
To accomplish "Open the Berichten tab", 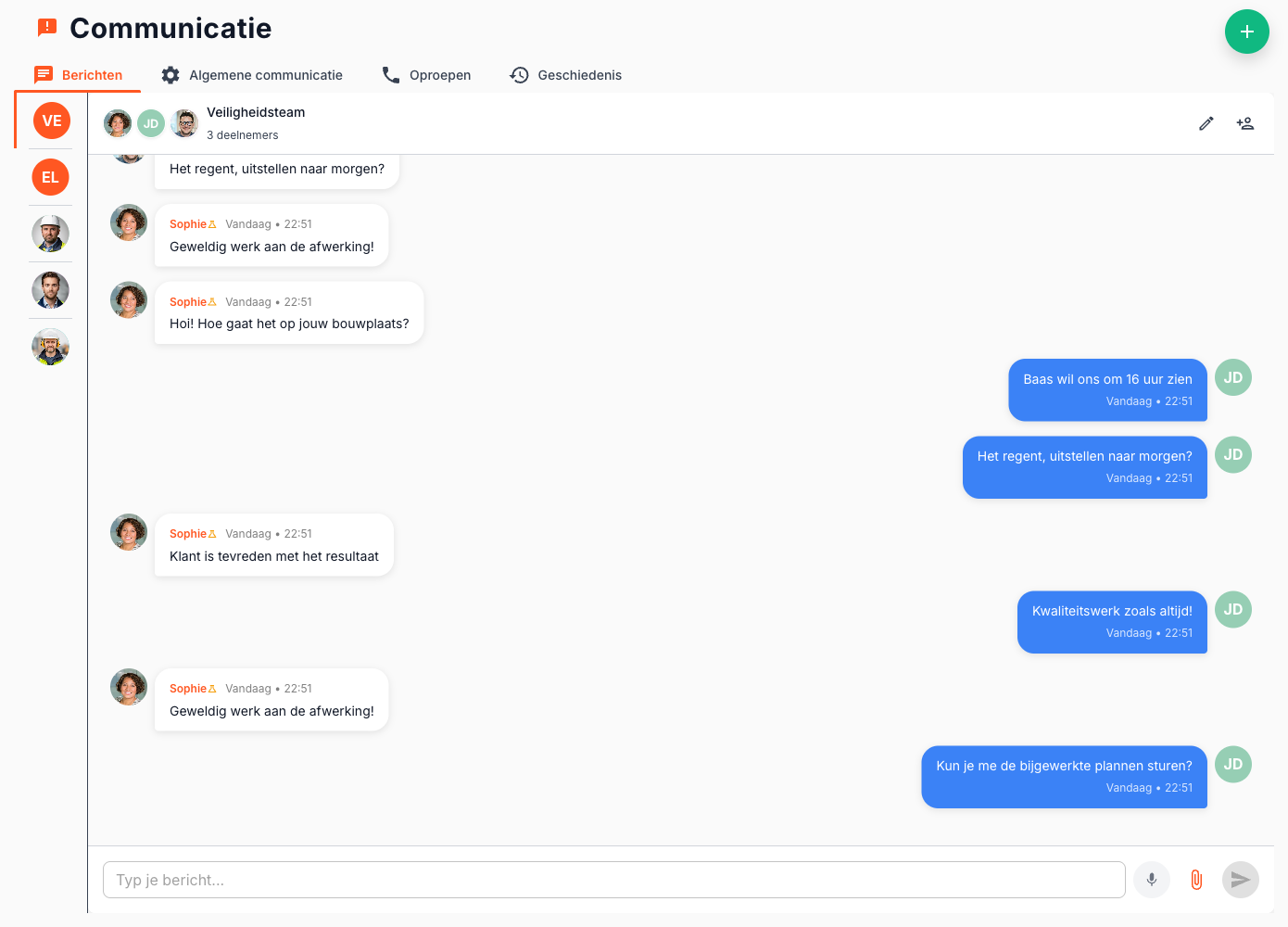I will [79, 75].
